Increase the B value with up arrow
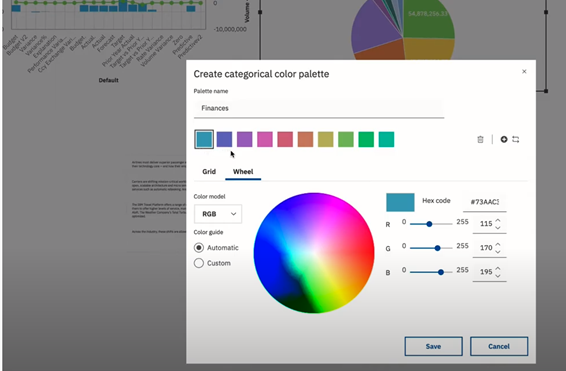The image size is (566, 371). [x=498, y=269]
